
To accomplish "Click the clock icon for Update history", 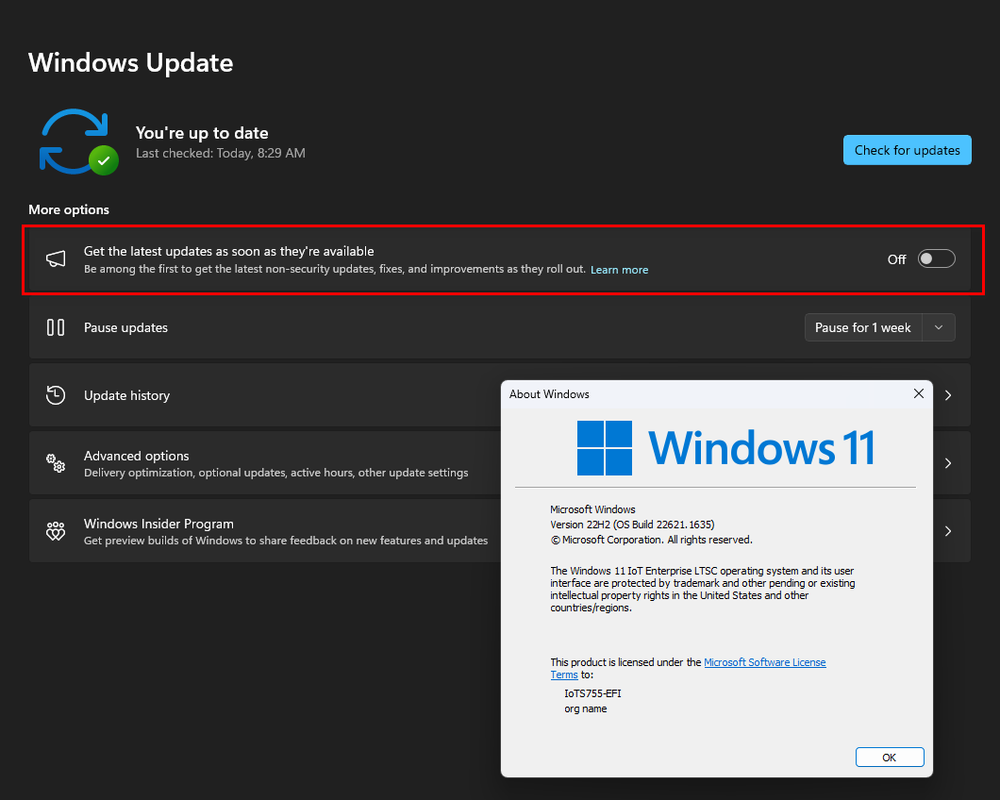I will click(55, 395).
